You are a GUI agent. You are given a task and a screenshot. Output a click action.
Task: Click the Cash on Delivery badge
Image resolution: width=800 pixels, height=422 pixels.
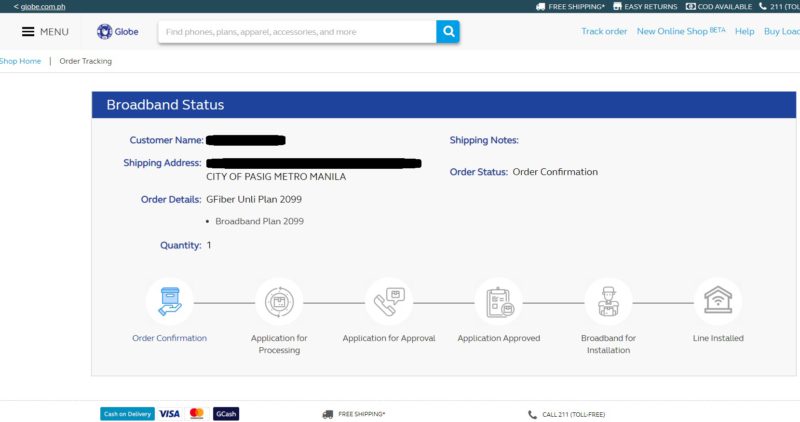coord(127,413)
